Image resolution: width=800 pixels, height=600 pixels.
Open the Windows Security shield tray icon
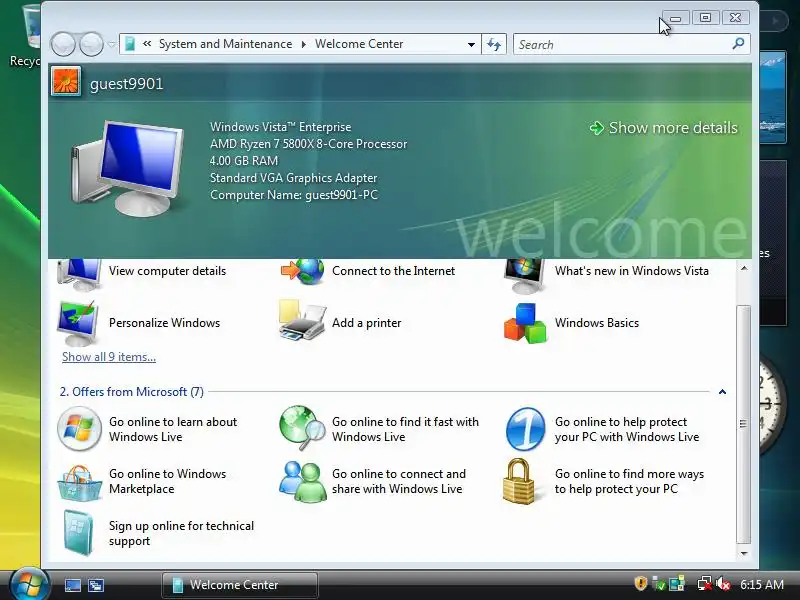click(x=640, y=583)
